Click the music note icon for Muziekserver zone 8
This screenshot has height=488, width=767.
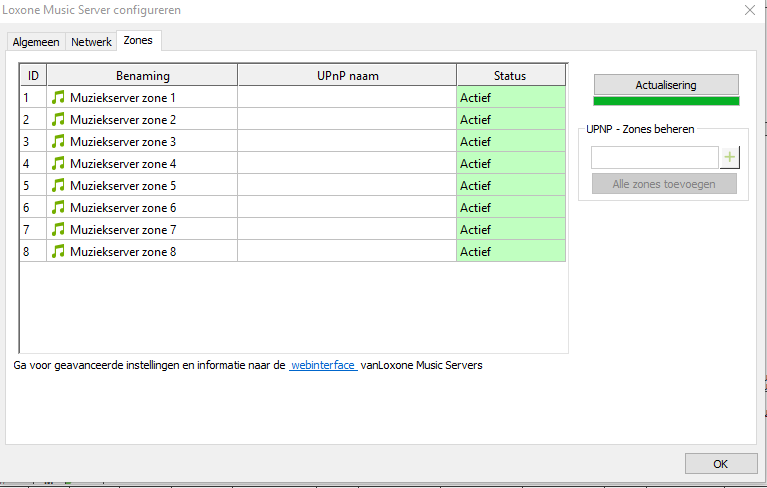(58, 251)
